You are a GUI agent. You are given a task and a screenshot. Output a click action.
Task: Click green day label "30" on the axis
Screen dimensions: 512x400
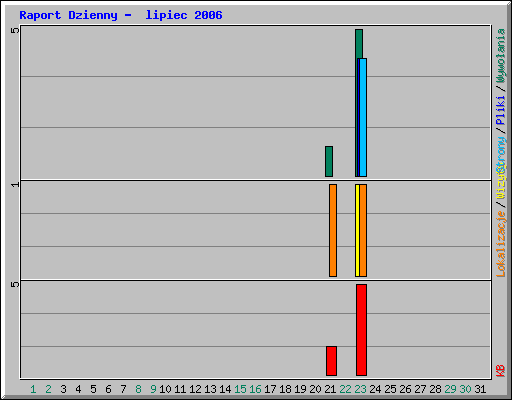(x=465, y=389)
